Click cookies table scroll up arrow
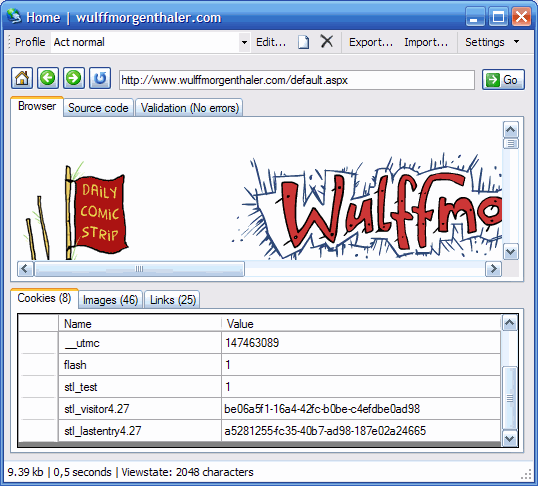The width and height of the screenshot is (538, 486). tap(510, 322)
